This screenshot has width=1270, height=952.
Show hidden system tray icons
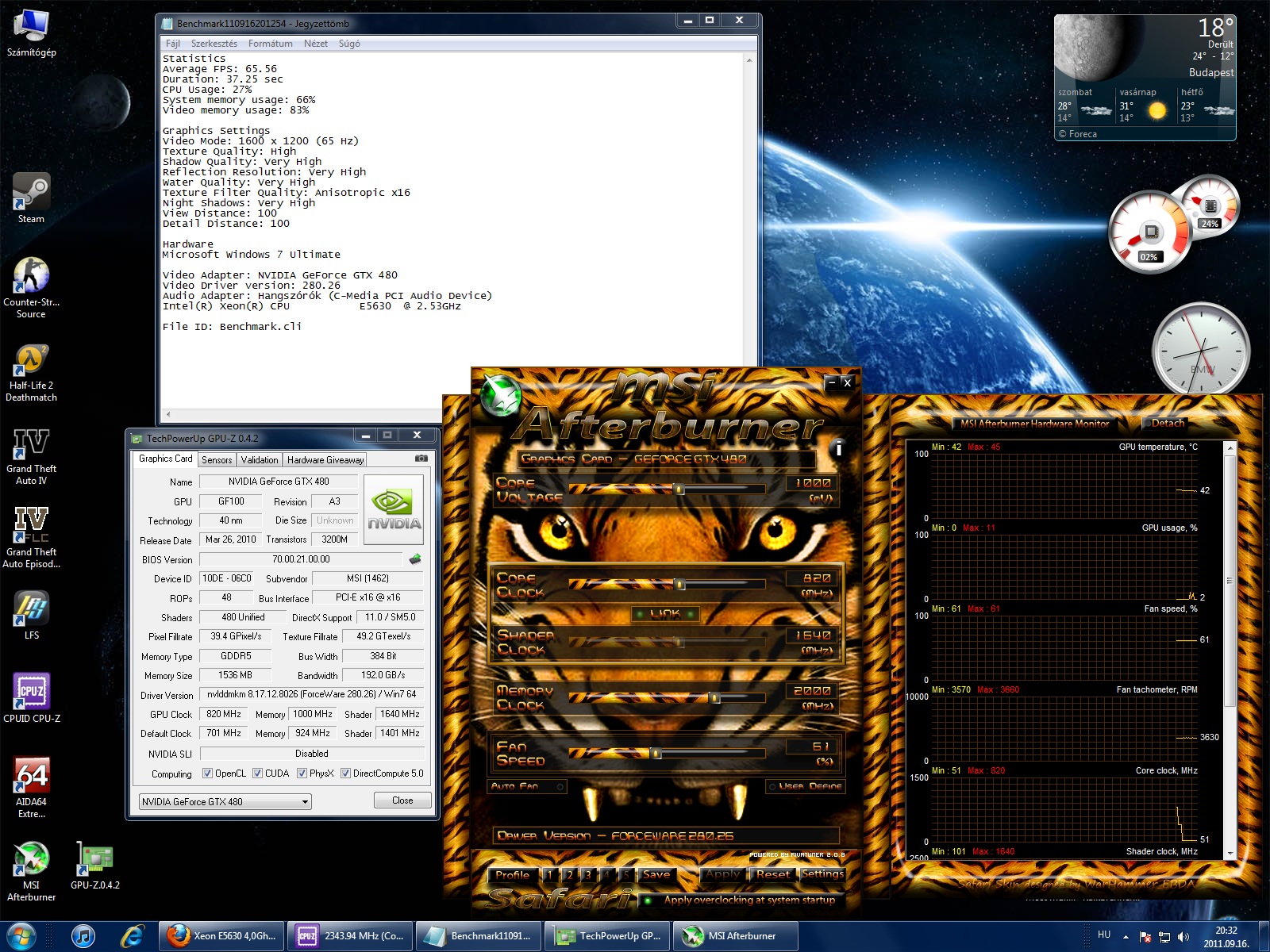pyautogui.click(x=1126, y=937)
